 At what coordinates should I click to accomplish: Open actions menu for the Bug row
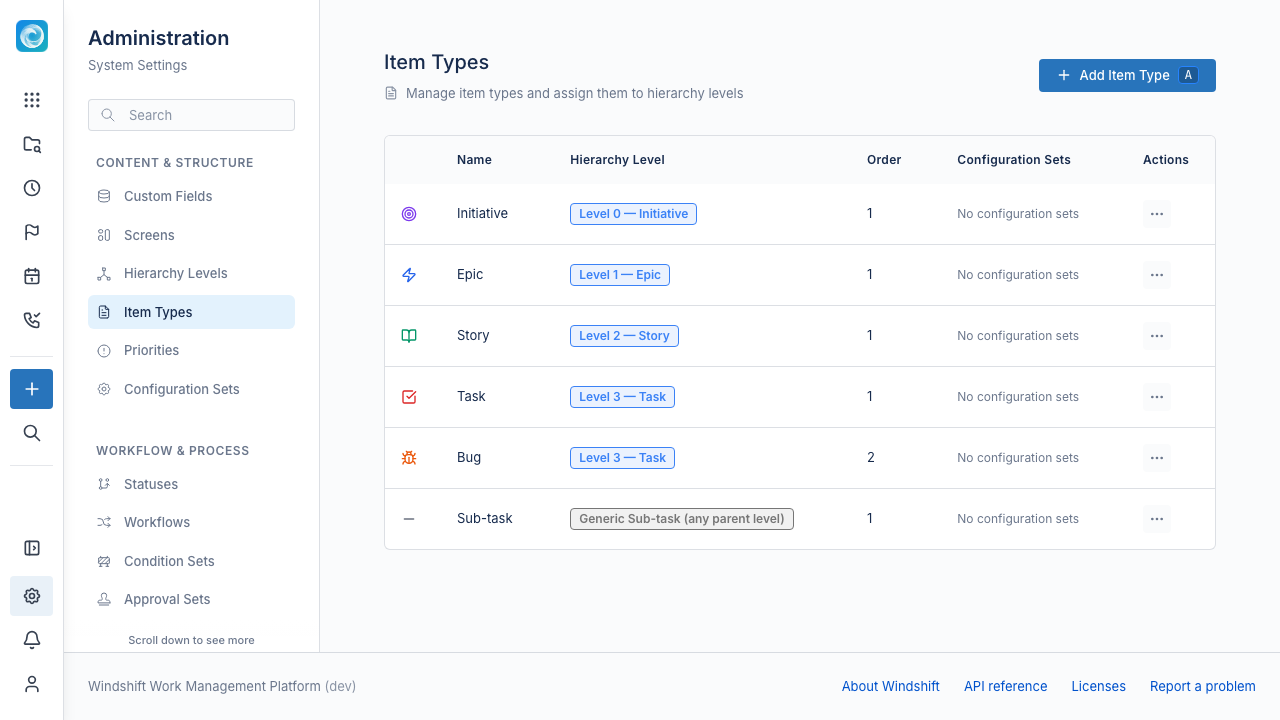pos(1157,458)
